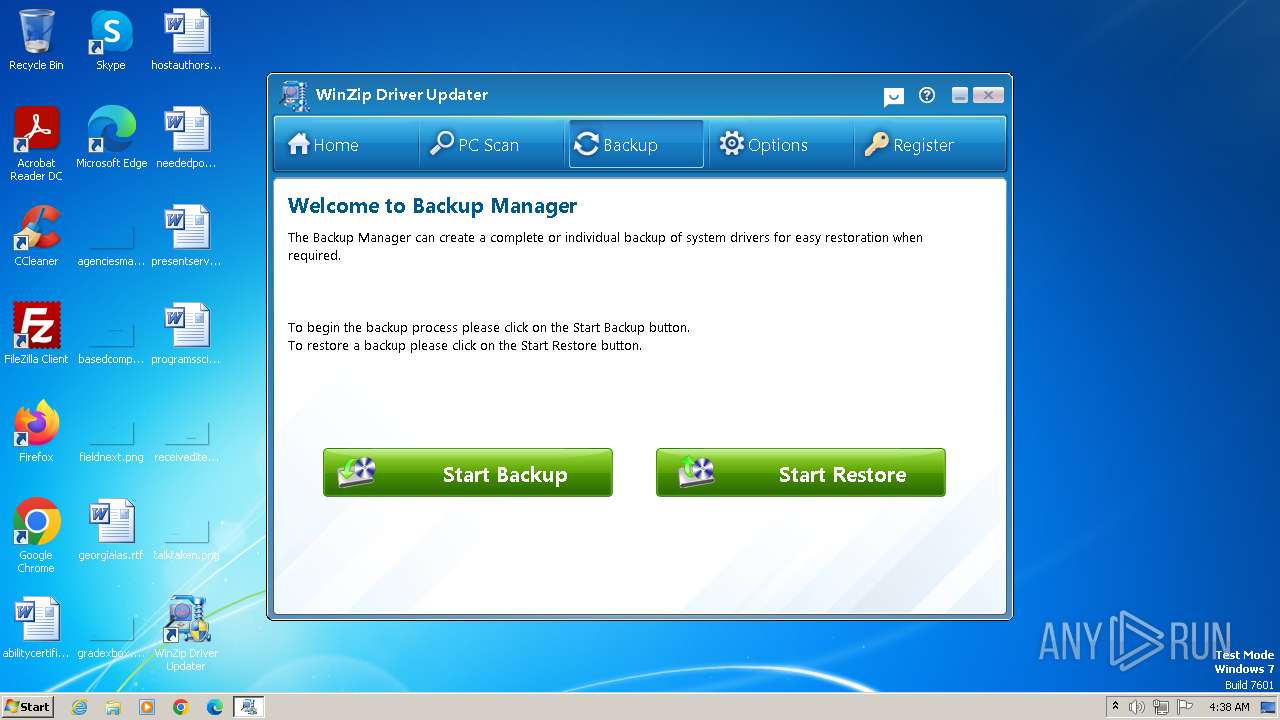Open Recycle Bin on desktop
The image size is (1280, 720).
[36, 40]
